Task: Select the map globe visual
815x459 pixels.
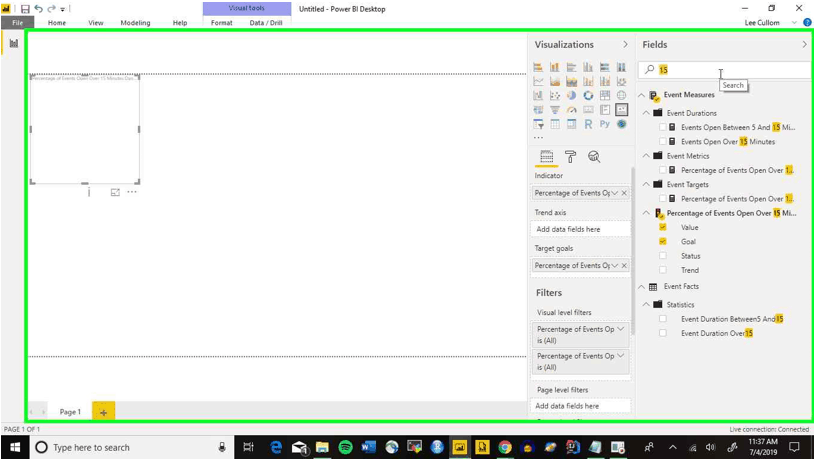Action: pyautogui.click(x=621, y=96)
